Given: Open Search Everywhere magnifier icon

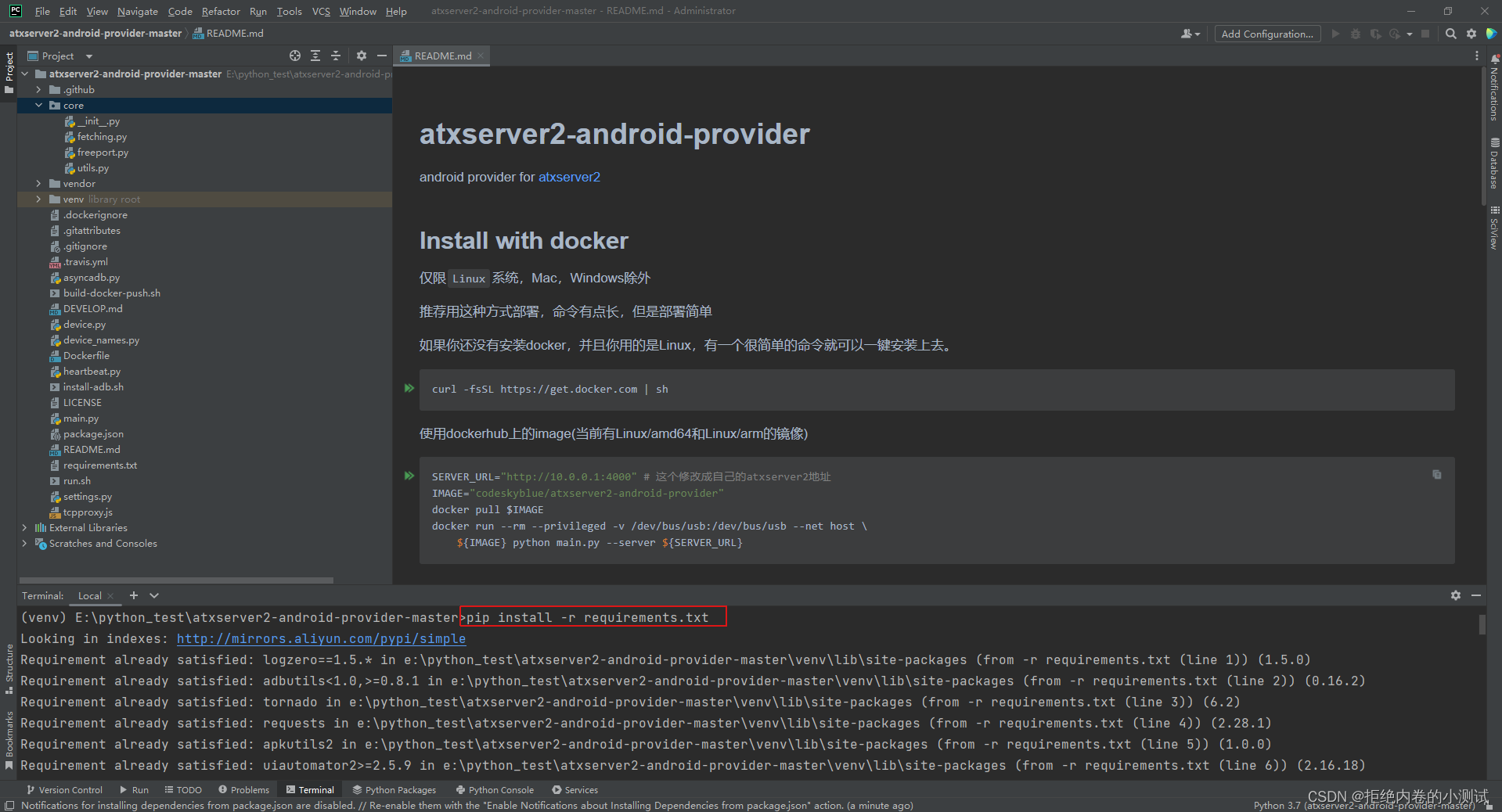Looking at the screenshot, I should click(x=1451, y=34).
